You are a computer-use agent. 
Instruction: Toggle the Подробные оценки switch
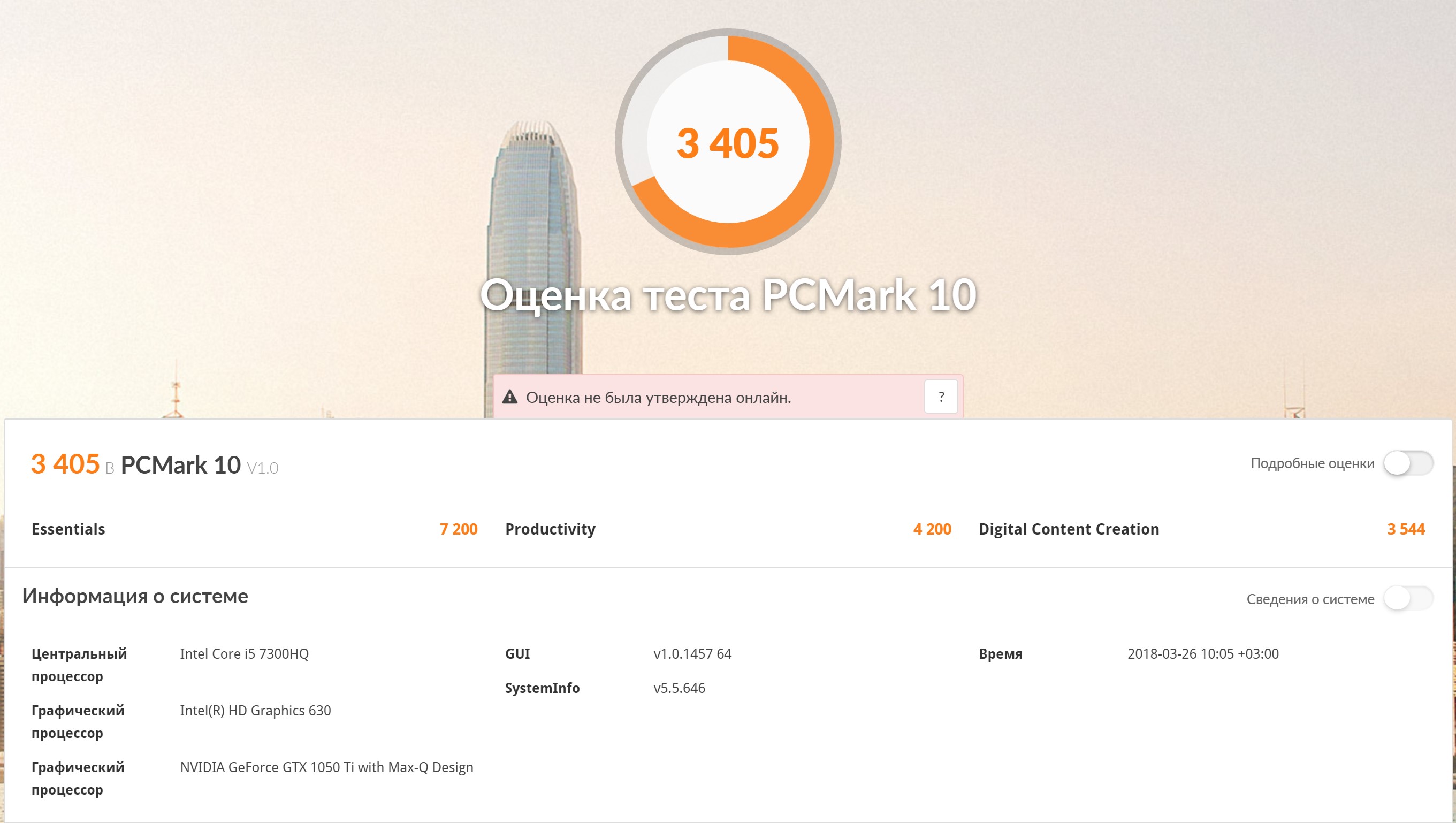point(1408,463)
